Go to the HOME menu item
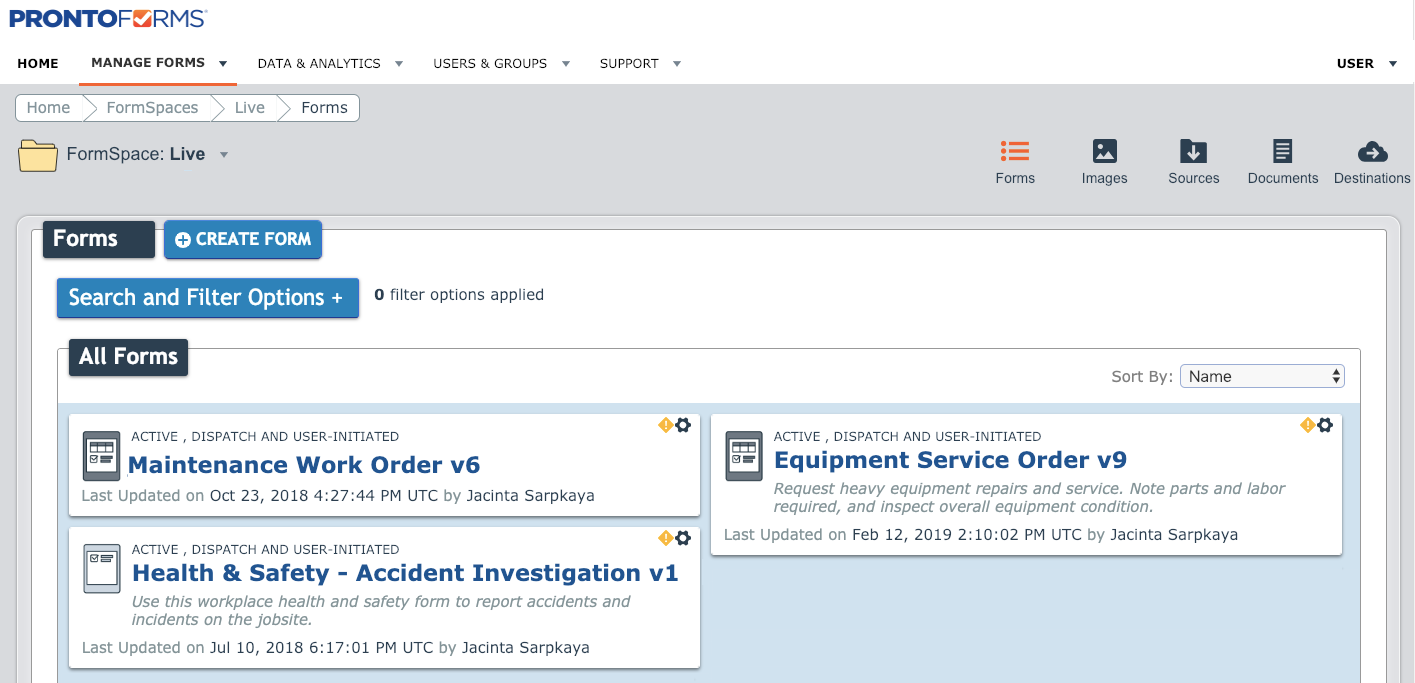 38,63
